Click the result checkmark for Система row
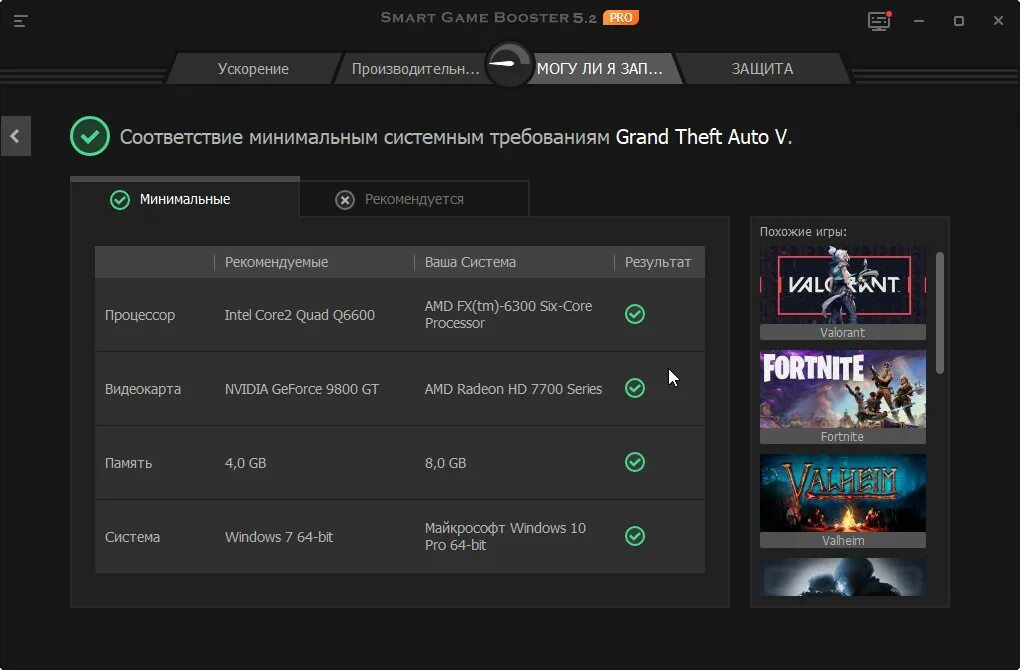This screenshot has height=670, width=1020. coord(635,536)
